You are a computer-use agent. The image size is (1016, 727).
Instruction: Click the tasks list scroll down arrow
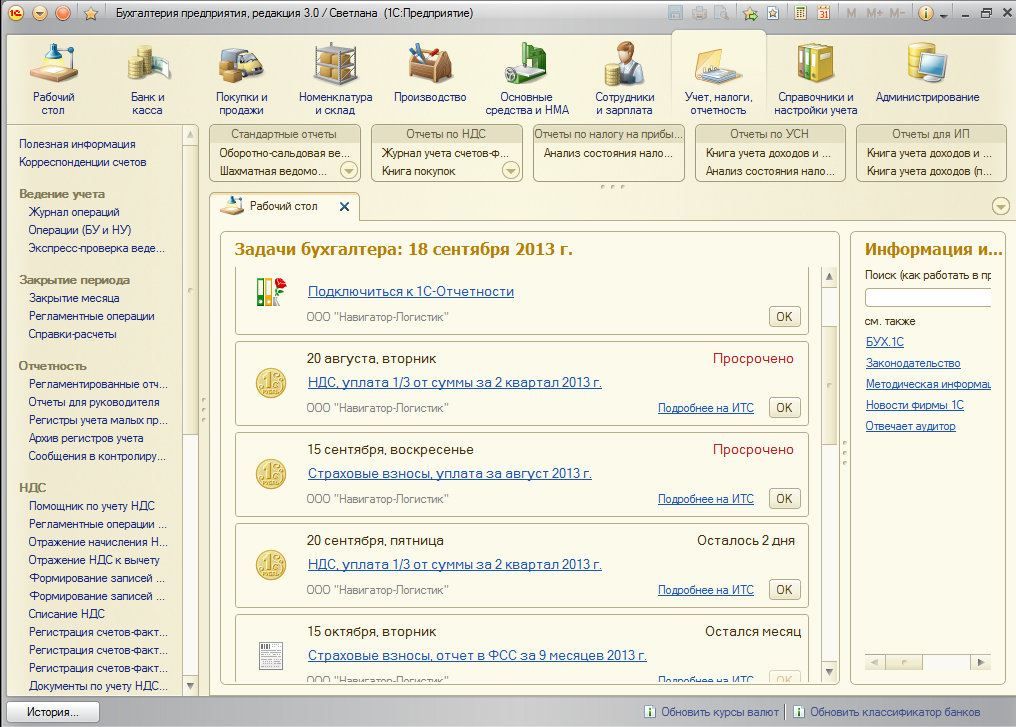pyautogui.click(x=829, y=671)
